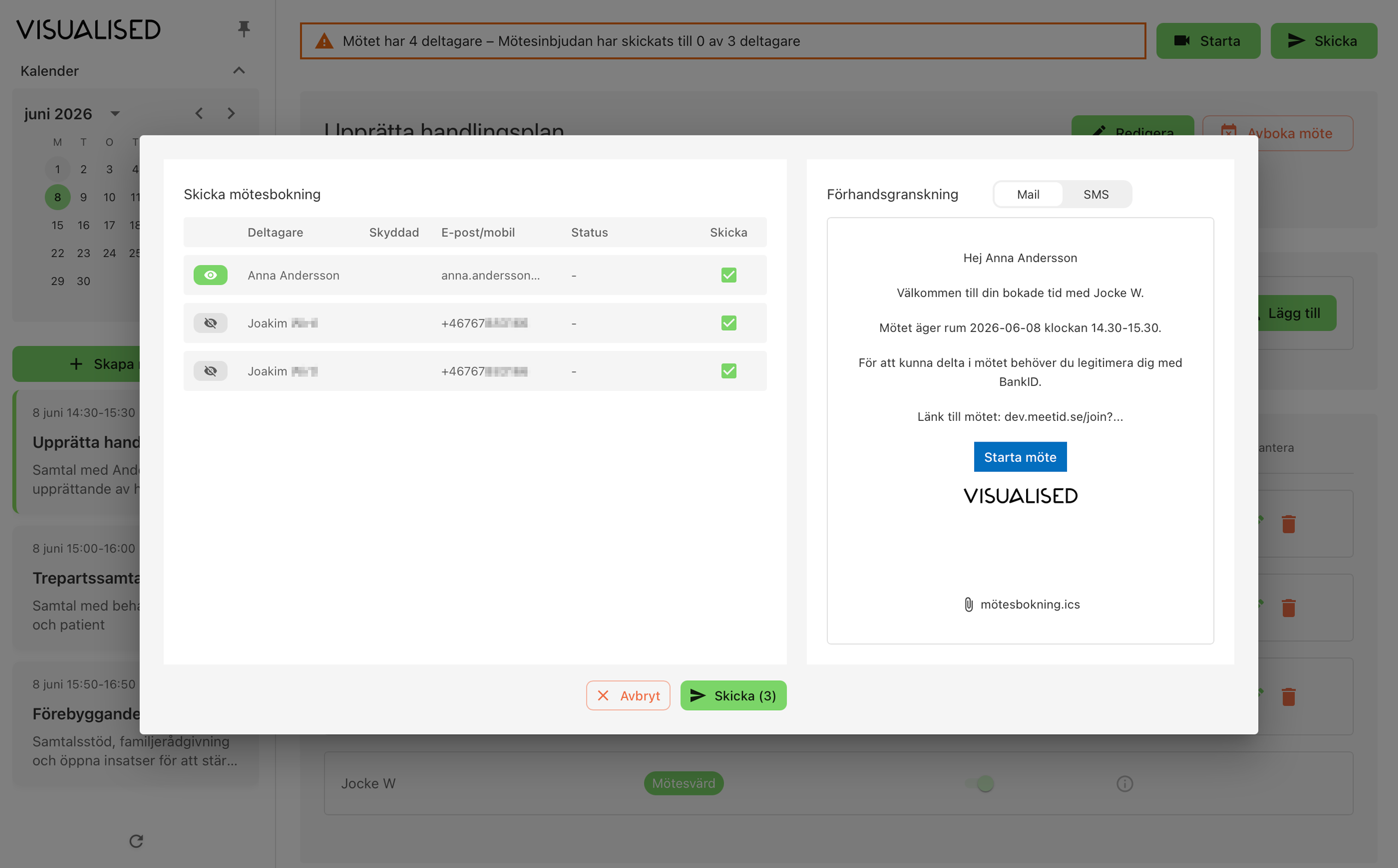The width and height of the screenshot is (1398, 868).
Task: Go to next month in calendar
Action: click(x=231, y=114)
